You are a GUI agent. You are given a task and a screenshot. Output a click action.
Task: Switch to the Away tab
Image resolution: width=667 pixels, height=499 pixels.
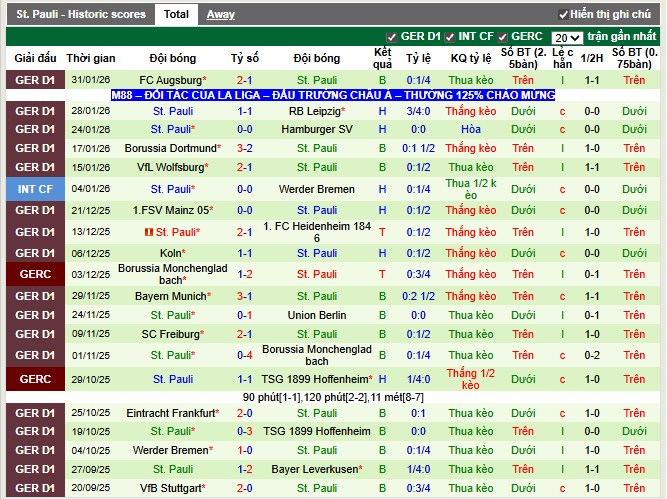(x=221, y=14)
